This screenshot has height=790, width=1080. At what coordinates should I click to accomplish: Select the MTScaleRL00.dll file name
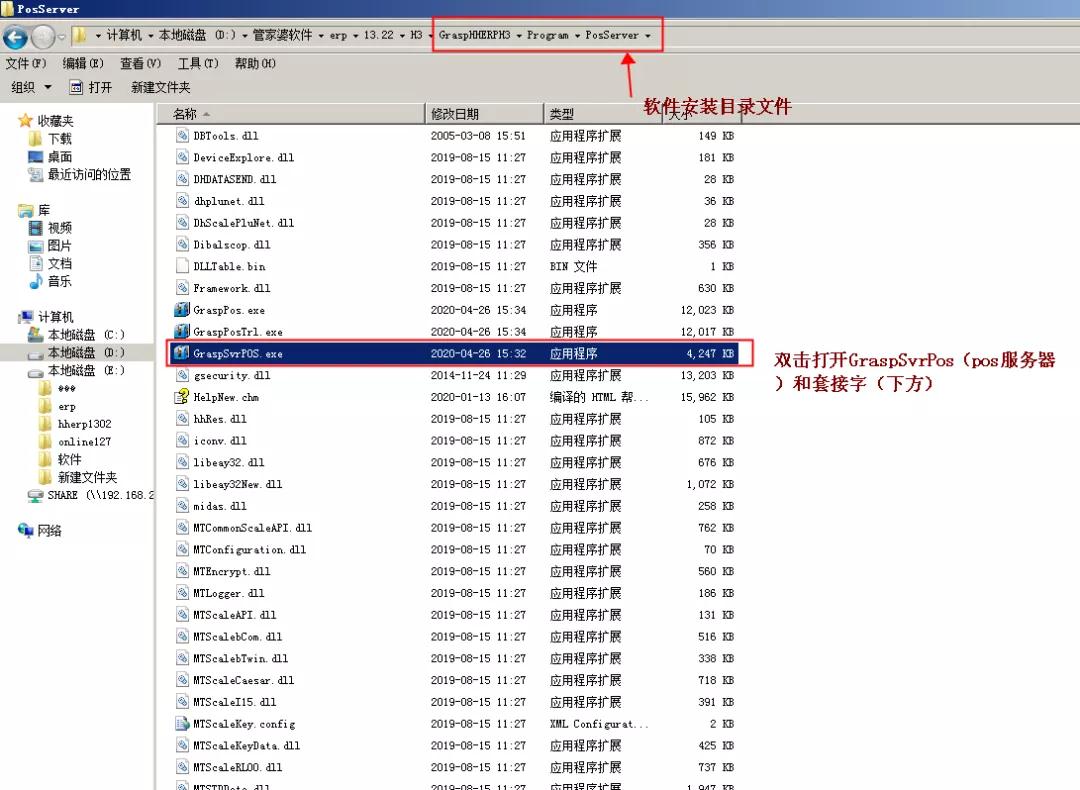[238, 767]
